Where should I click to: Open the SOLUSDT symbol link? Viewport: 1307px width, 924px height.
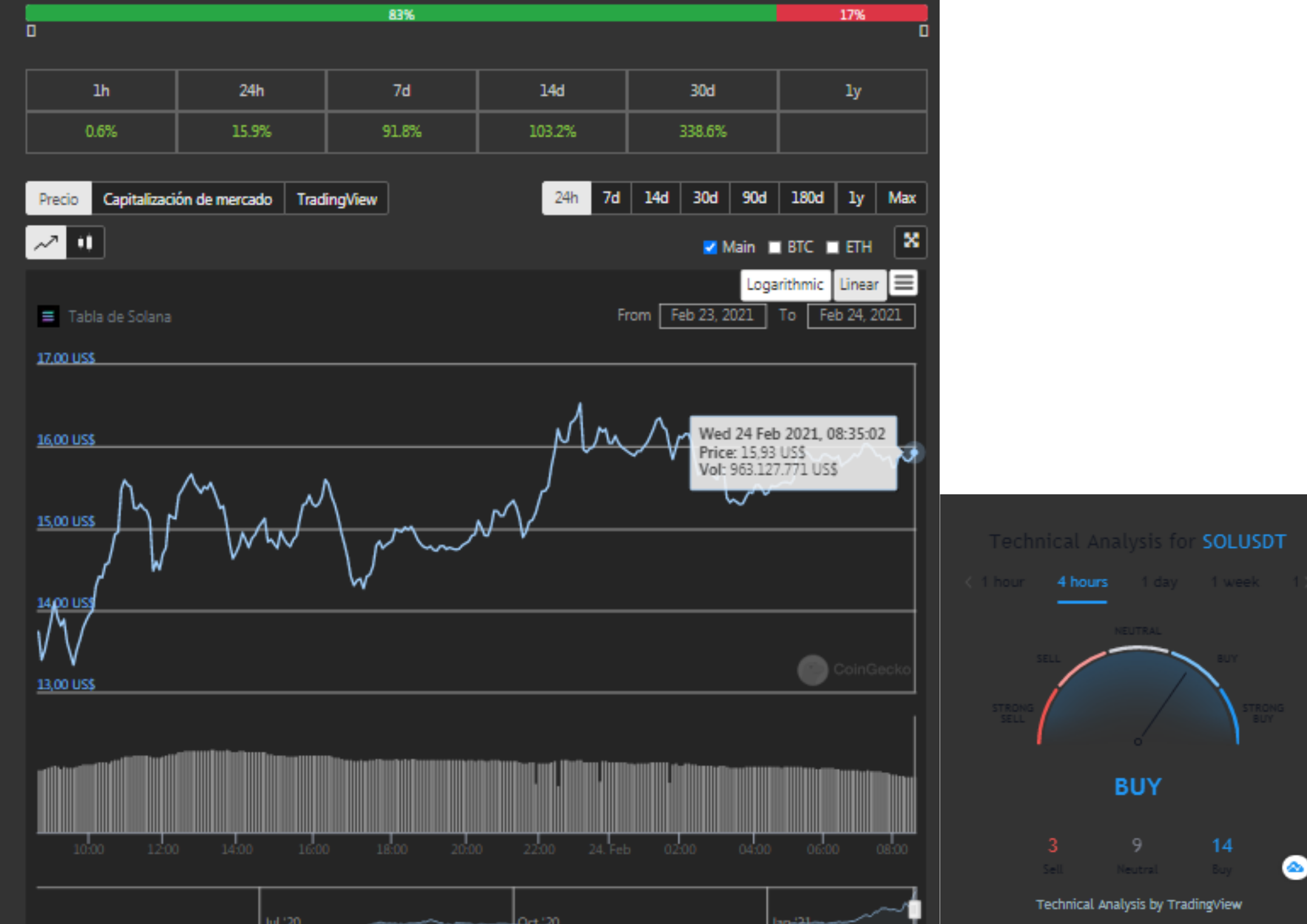(1244, 541)
